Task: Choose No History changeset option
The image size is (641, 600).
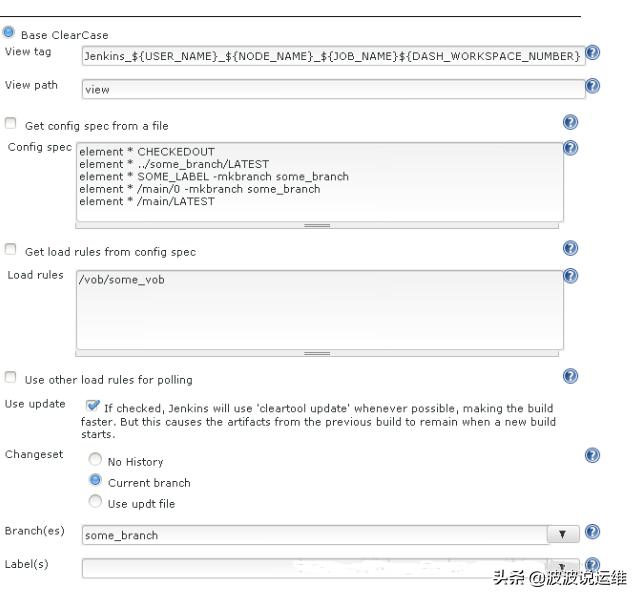Action: (x=96, y=461)
